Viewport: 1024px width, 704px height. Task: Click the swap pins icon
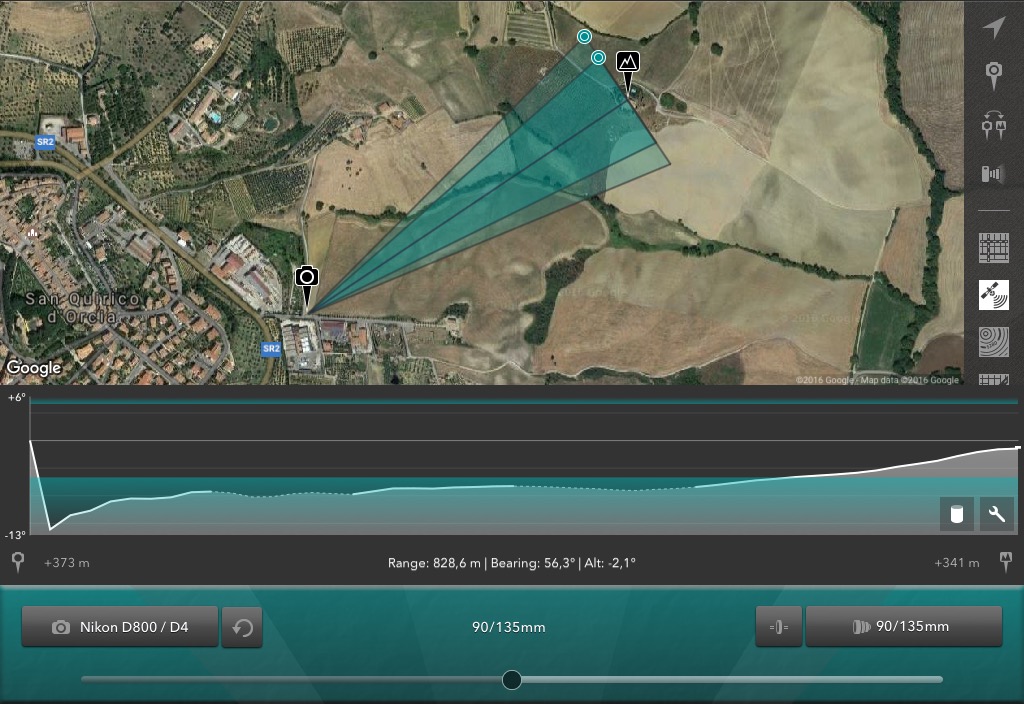click(x=993, y=125)
